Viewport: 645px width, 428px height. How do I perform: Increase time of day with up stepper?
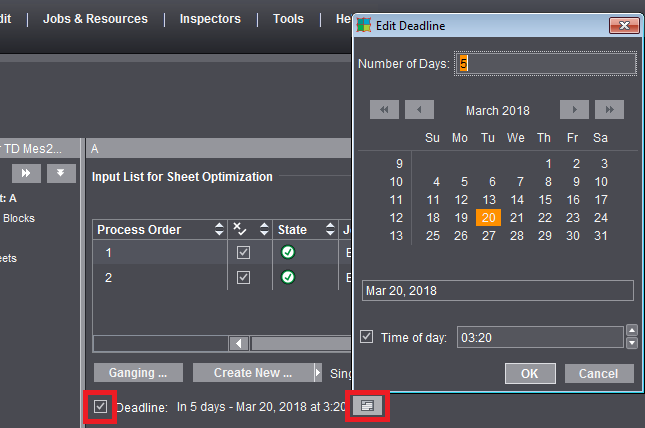click(x=631, y=331)
